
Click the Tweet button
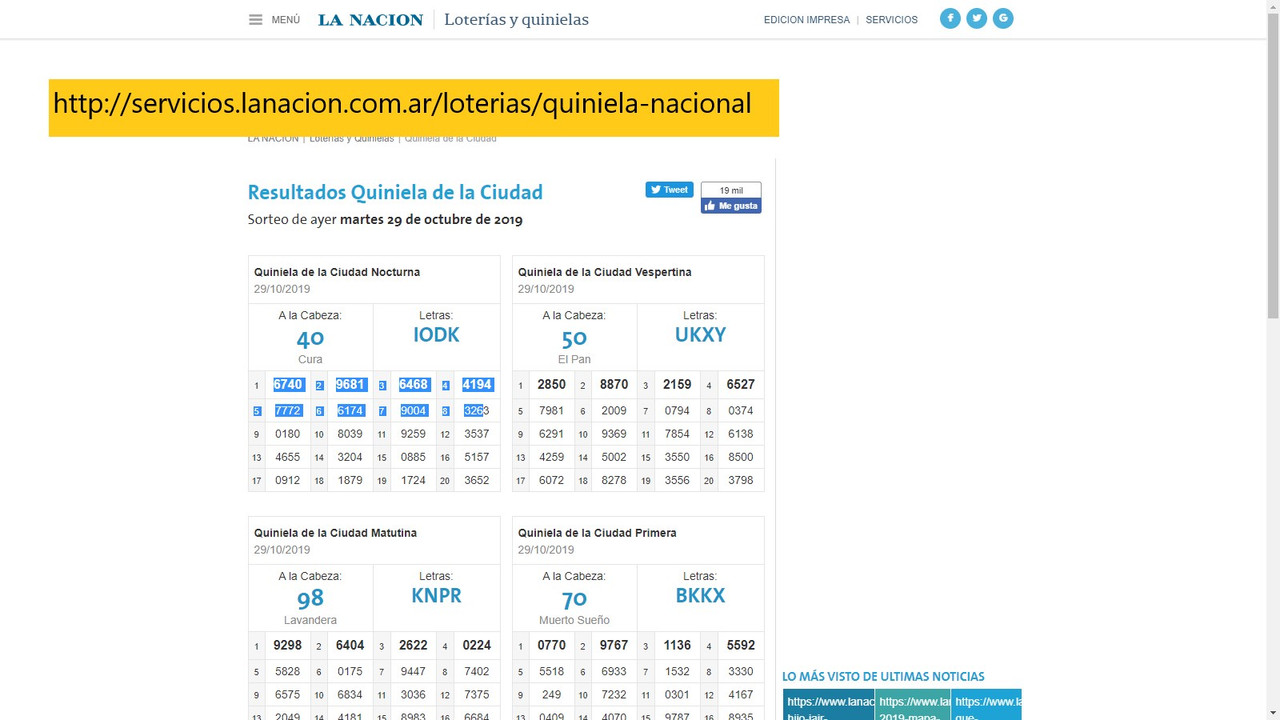point(669,190)
